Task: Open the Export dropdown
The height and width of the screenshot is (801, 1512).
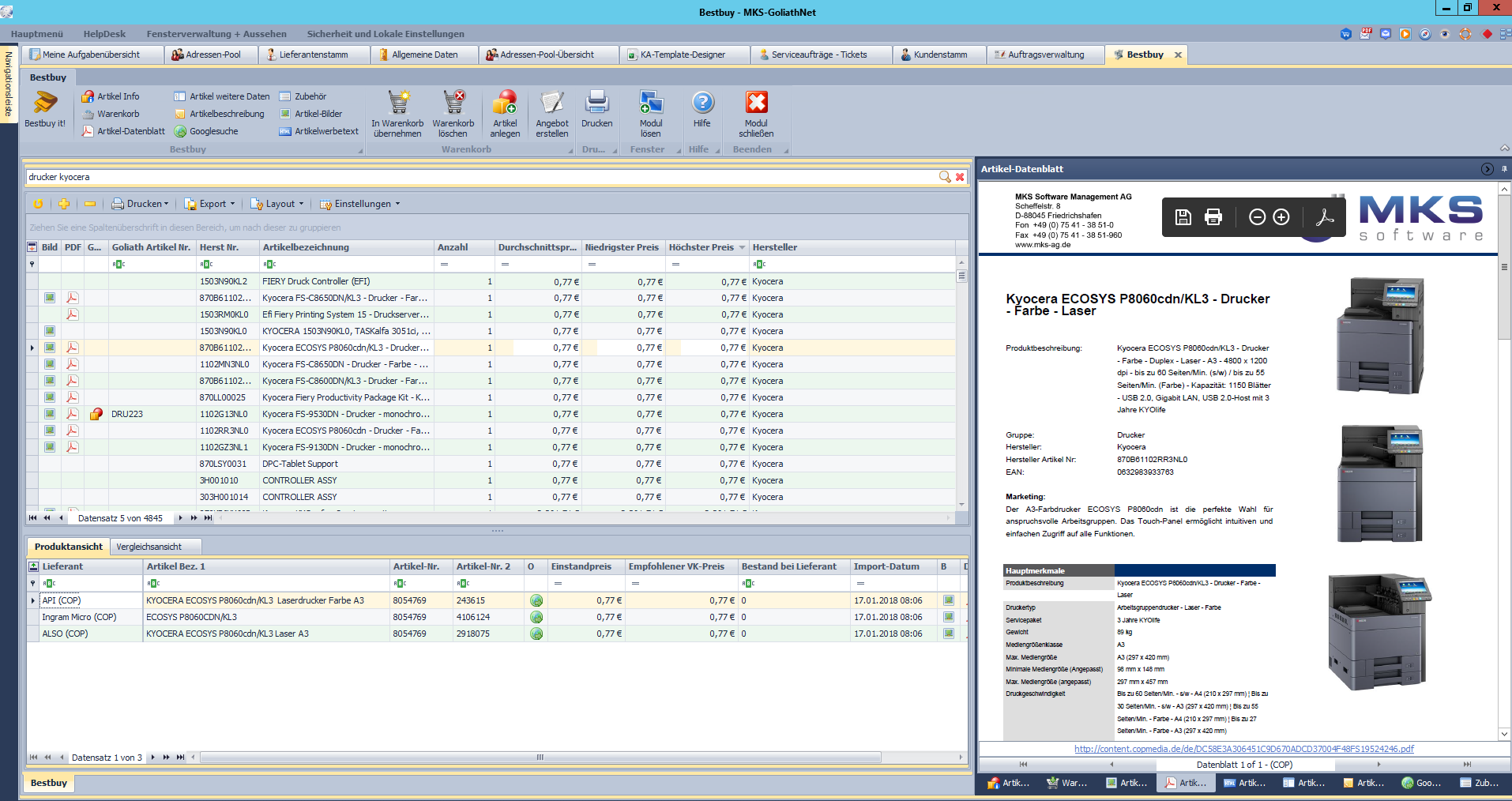Action: pos(209,204)
